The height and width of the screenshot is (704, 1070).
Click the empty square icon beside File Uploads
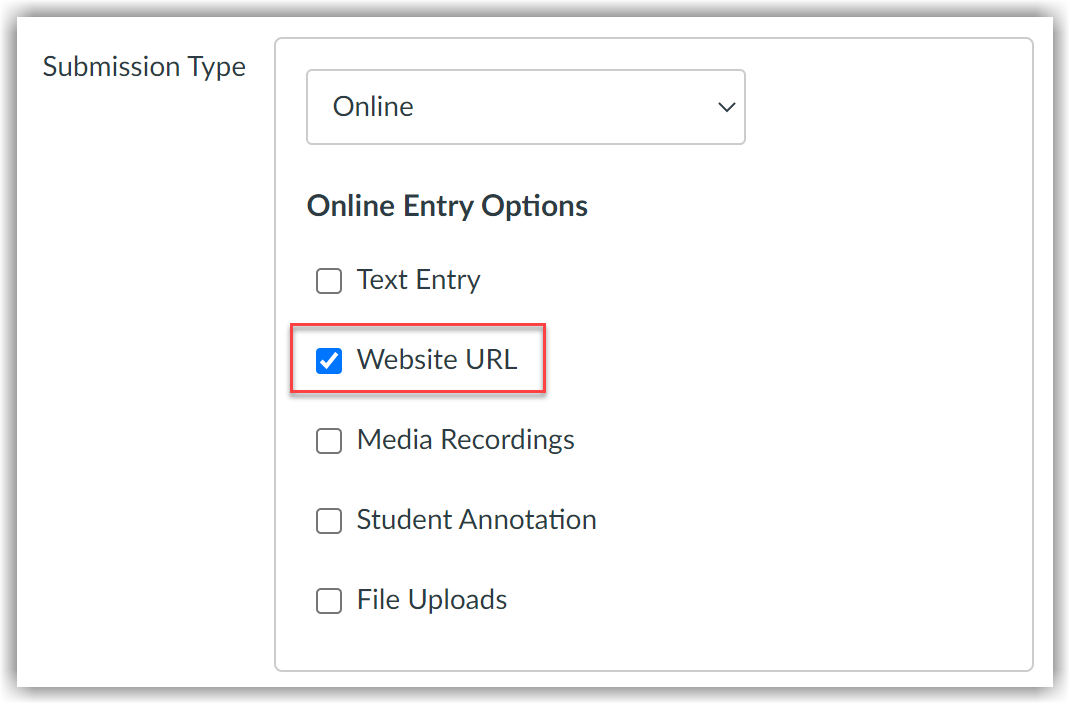pyautogui.click(x=329, y=601)
